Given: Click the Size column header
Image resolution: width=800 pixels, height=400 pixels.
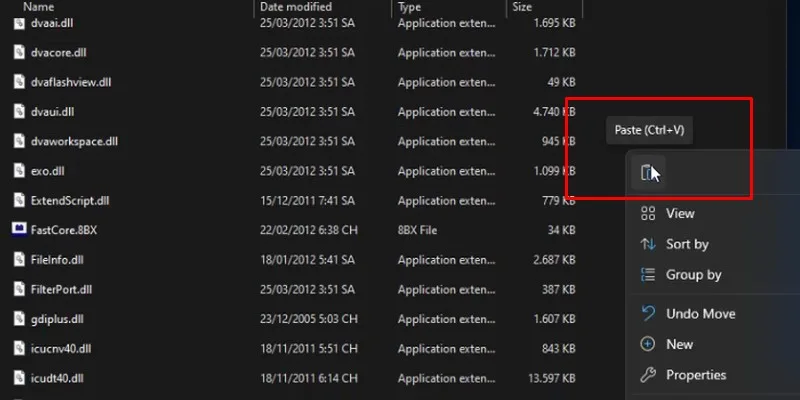Looking at the screenshot, I should tap(523, 7).
